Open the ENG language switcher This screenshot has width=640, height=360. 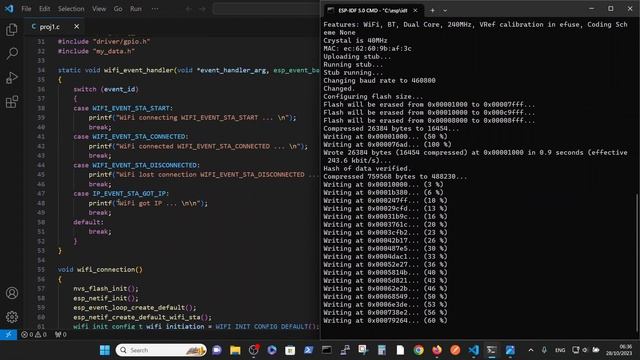pyautogui.click(x=560, y=350)
